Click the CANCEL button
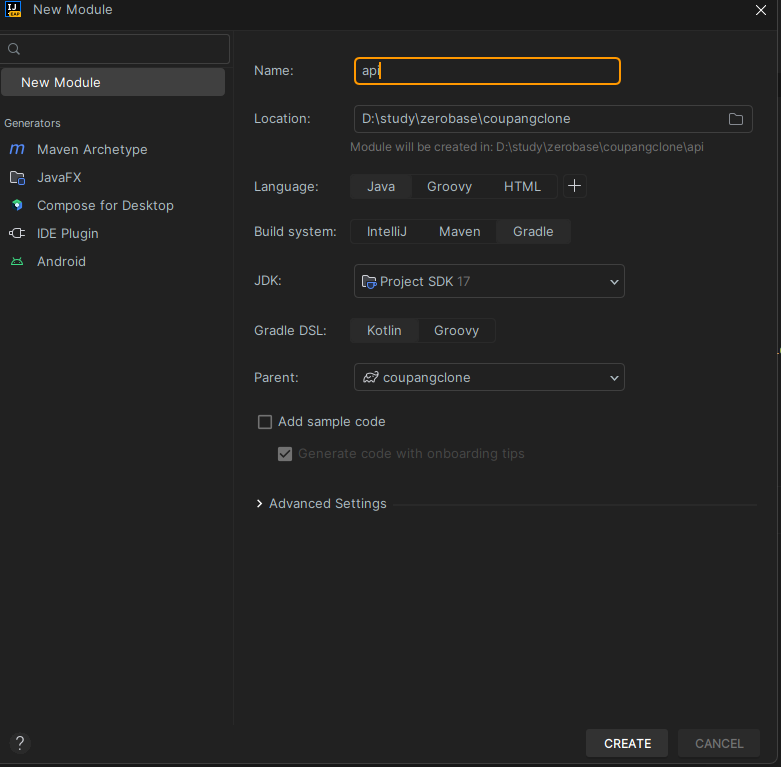 719,743
